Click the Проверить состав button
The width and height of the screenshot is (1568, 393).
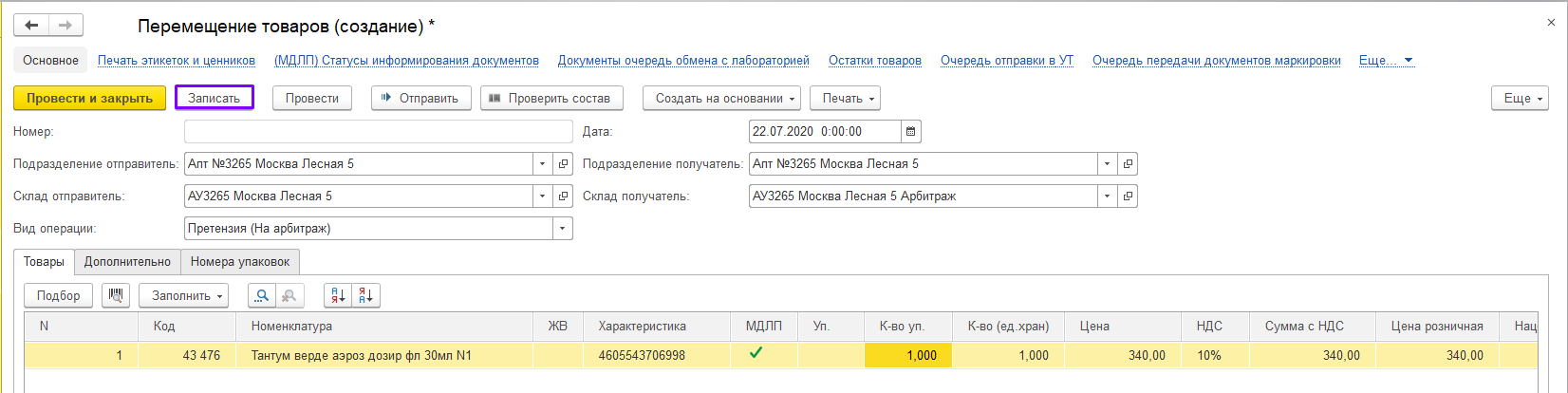[x=551, y=98]
